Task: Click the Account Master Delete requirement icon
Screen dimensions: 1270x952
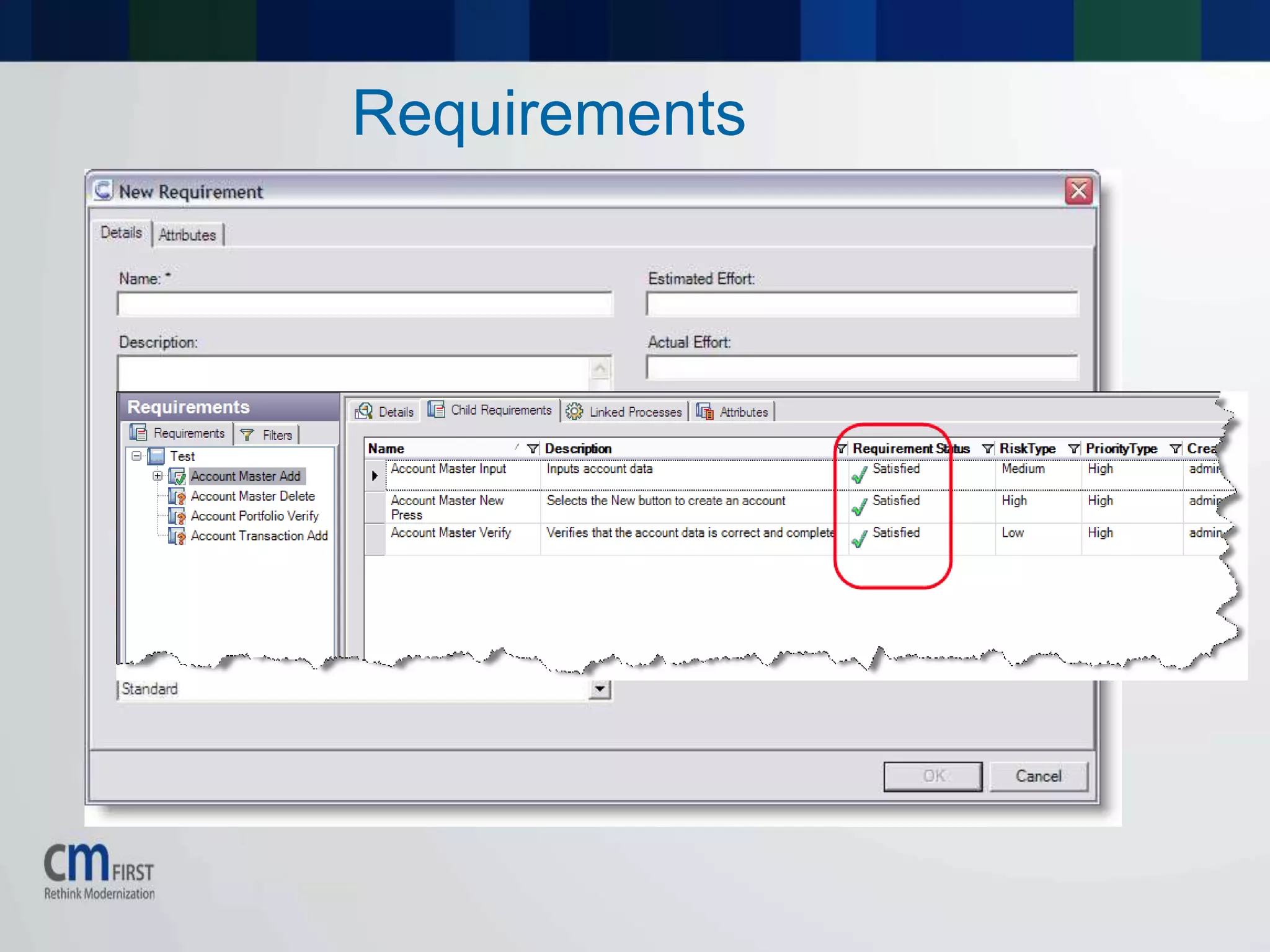Action: point(177,496)
